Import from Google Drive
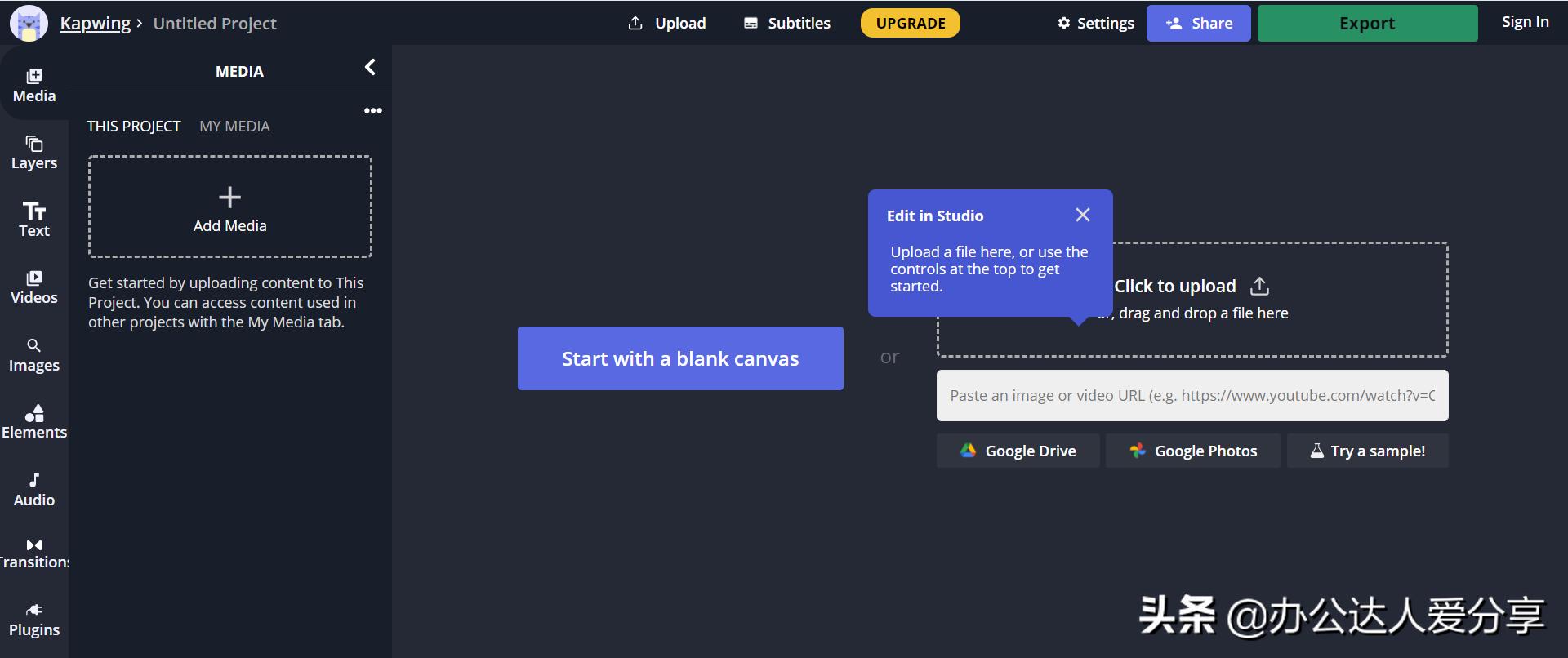The image size is (1568, 658). 1018,451
